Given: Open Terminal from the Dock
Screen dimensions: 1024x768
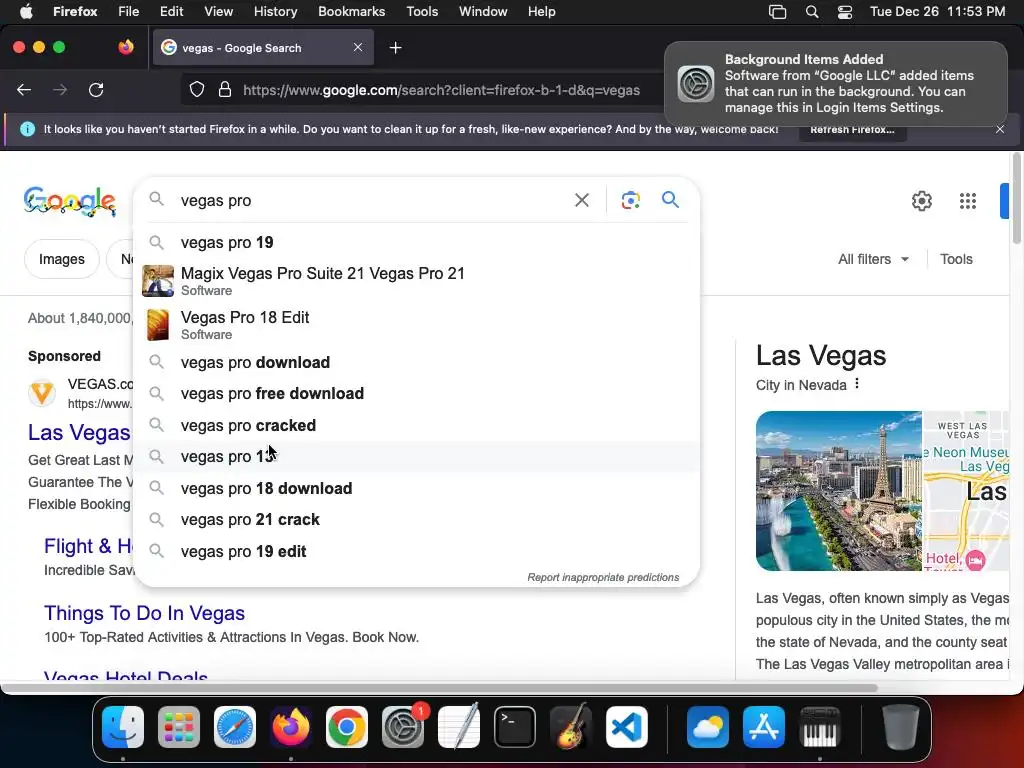Looking at the screenshot, I should pos(515,727).
